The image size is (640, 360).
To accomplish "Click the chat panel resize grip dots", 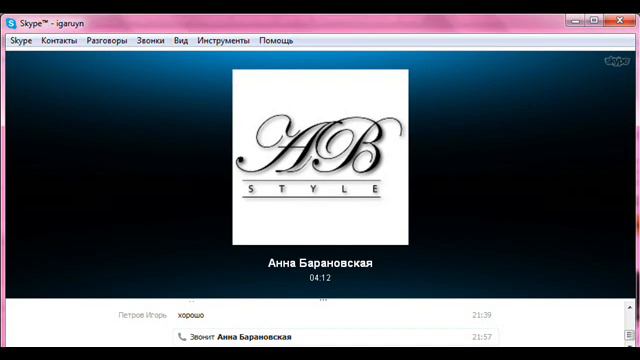I will [x=323, y=300].
